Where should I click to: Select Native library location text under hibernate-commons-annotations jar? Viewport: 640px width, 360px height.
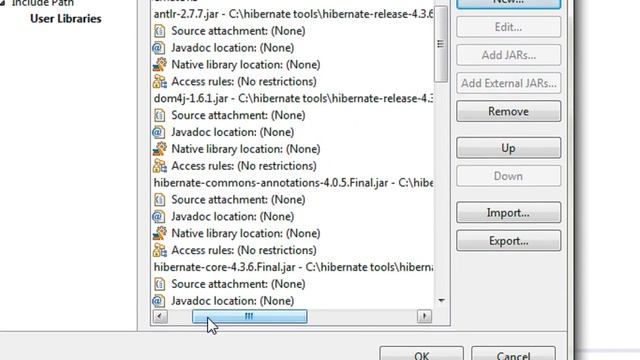(246, 233)
